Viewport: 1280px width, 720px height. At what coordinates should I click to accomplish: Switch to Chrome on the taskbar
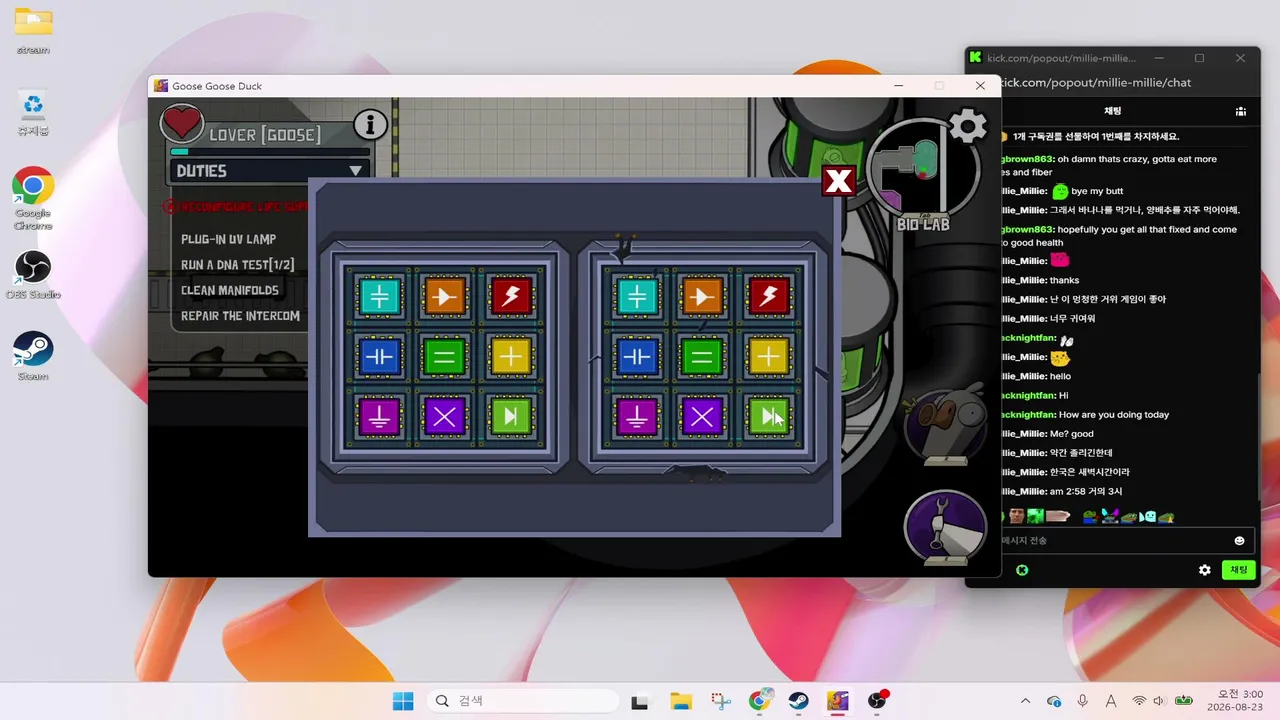[760, 701]
